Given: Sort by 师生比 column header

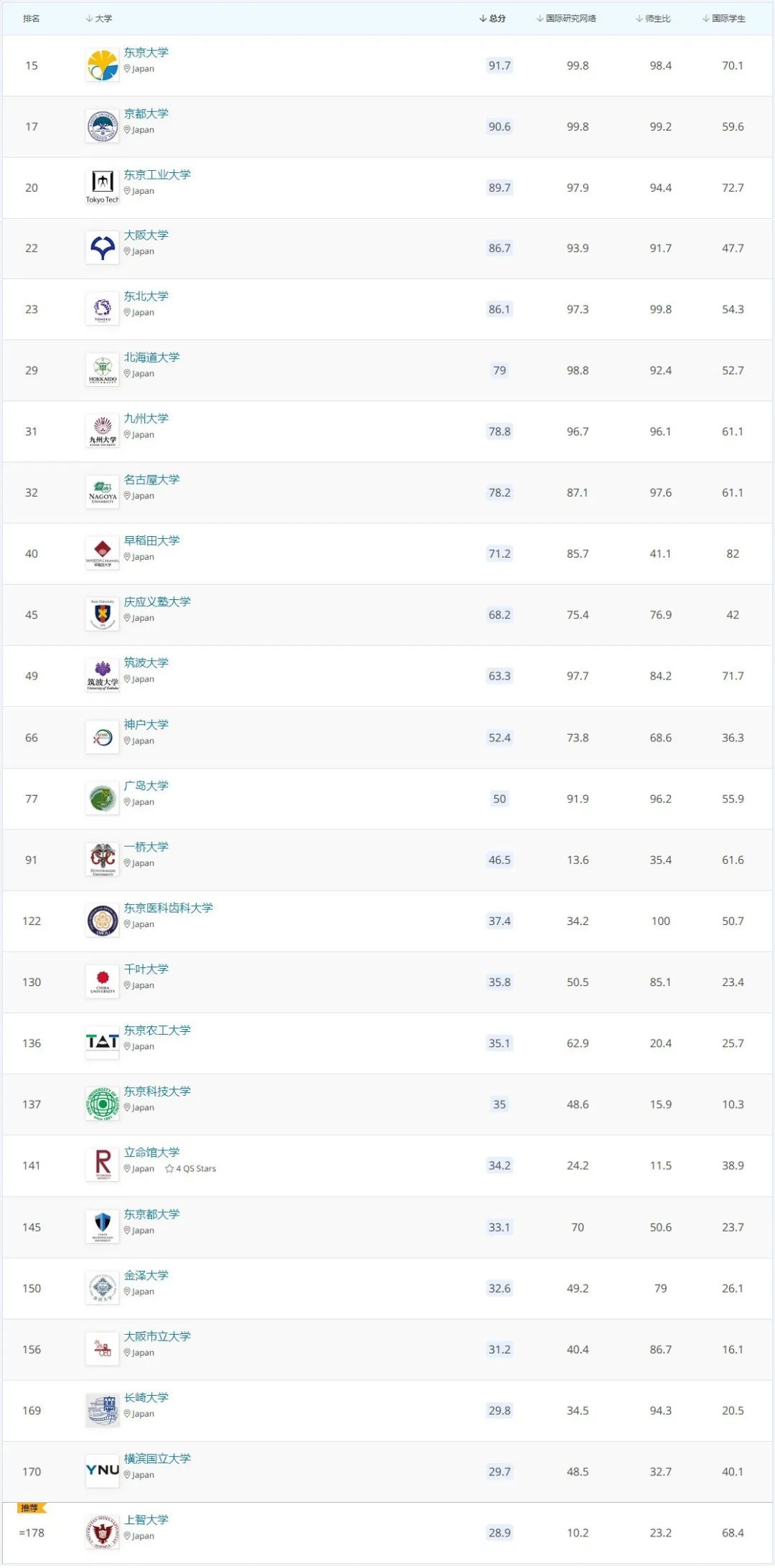Looking at the screenshot, I should pyautogui.click(x=654, y=19).
